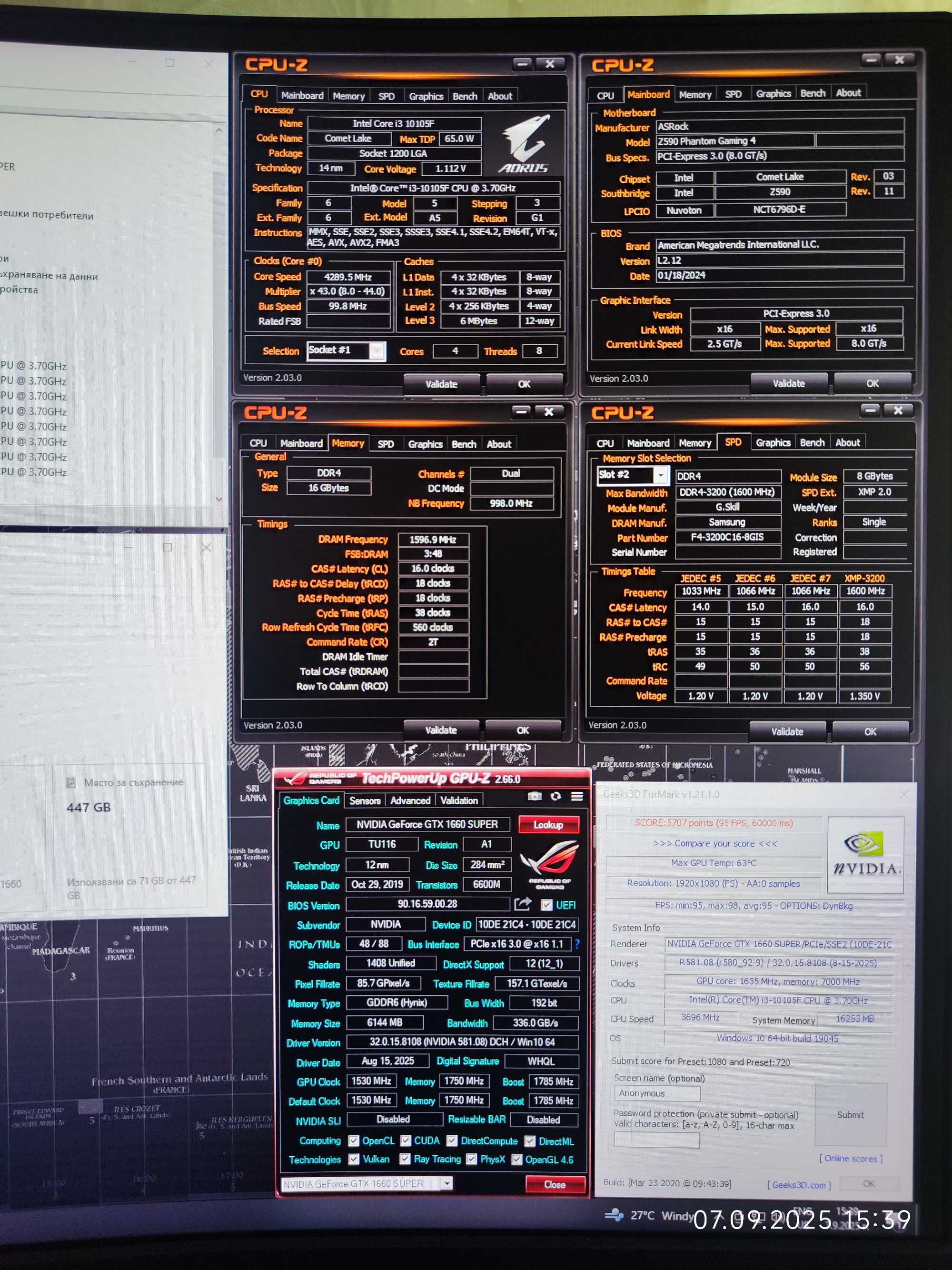
Task: Click the password protection input field
Action: [656, 1139]
